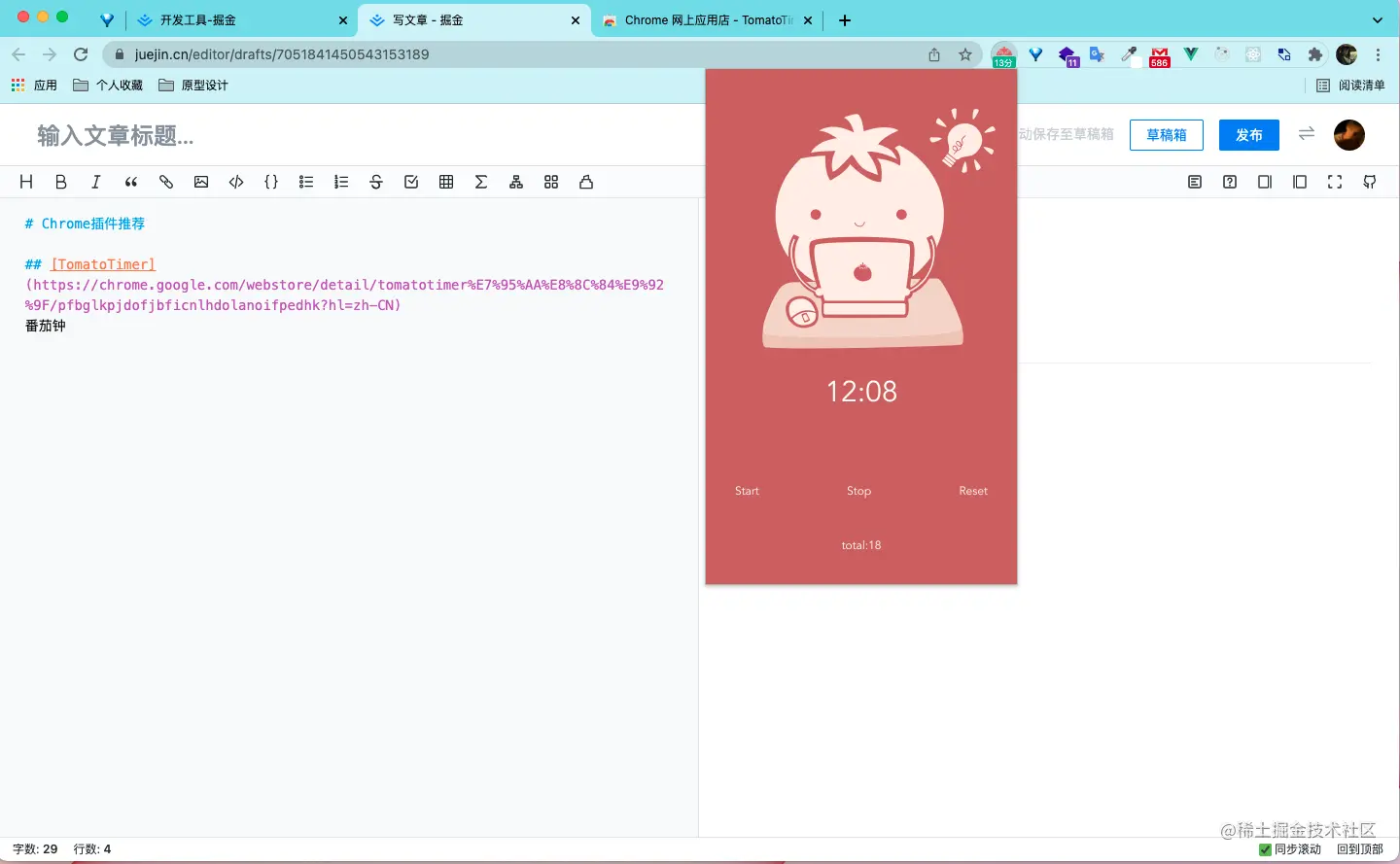
Task: Share this page using the share icon
Action: (x=934, y=54)
